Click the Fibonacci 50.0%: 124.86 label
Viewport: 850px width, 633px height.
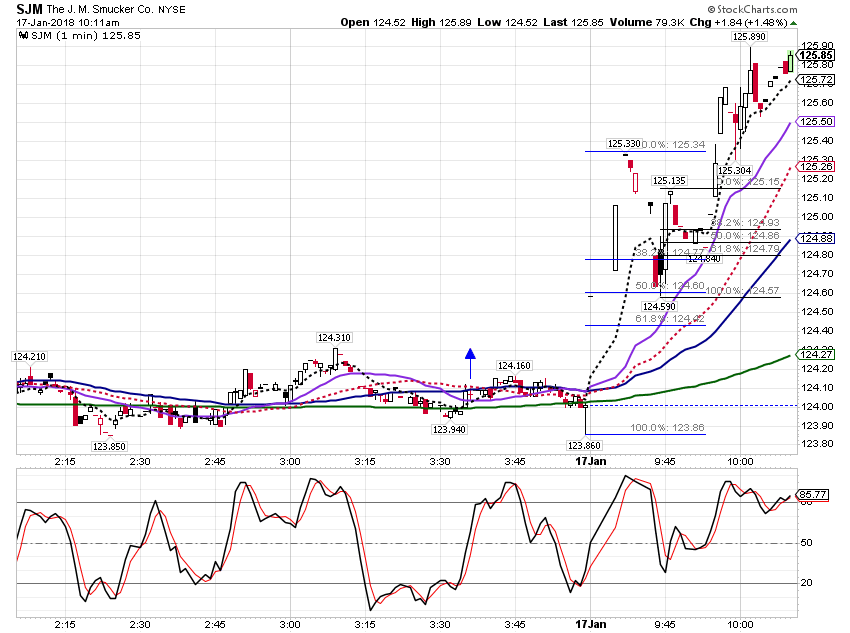tap(745, 236)
